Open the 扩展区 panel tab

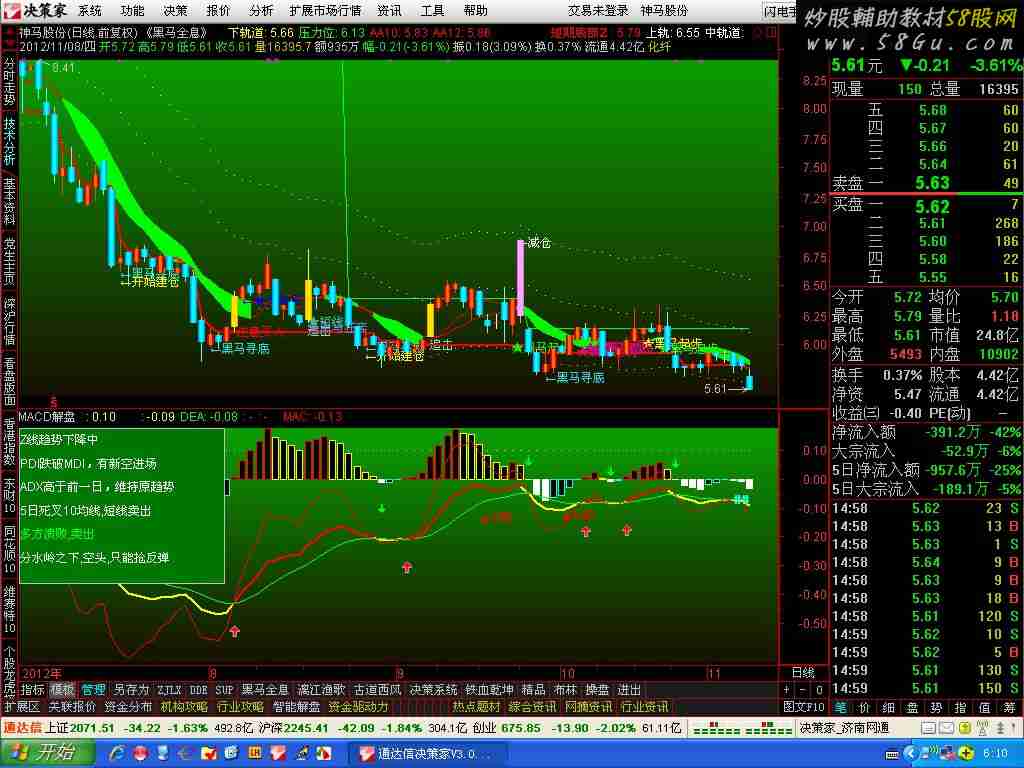click(x=23, y=707)
